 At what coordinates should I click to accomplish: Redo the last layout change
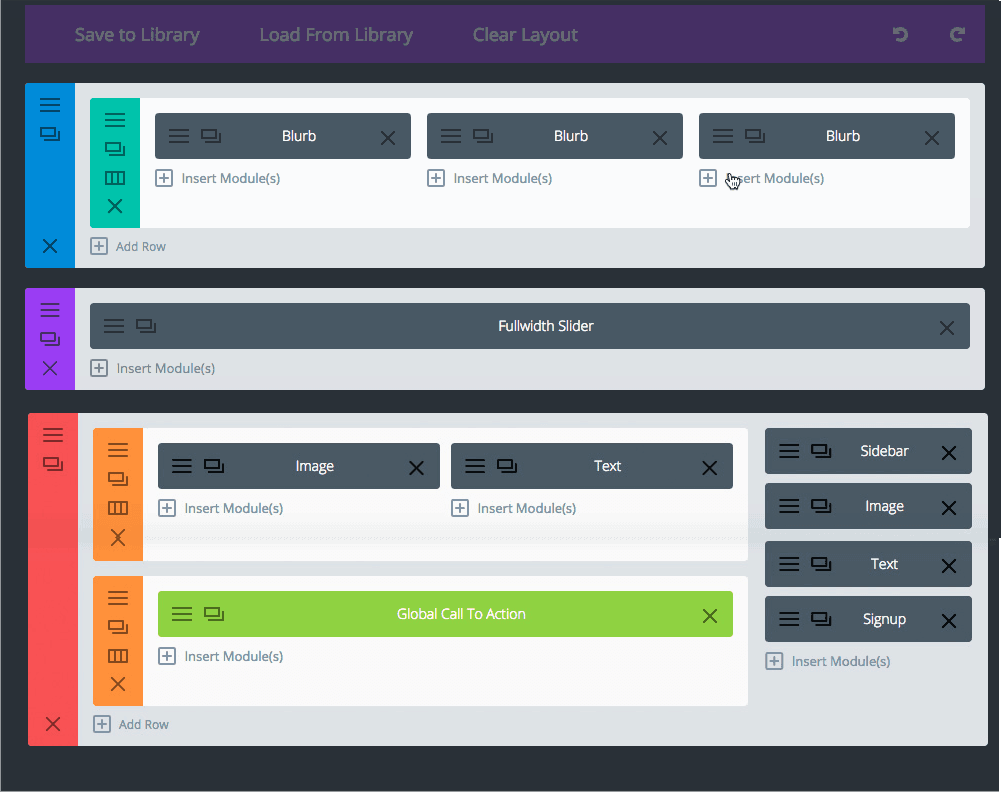[x=957, y=34]
